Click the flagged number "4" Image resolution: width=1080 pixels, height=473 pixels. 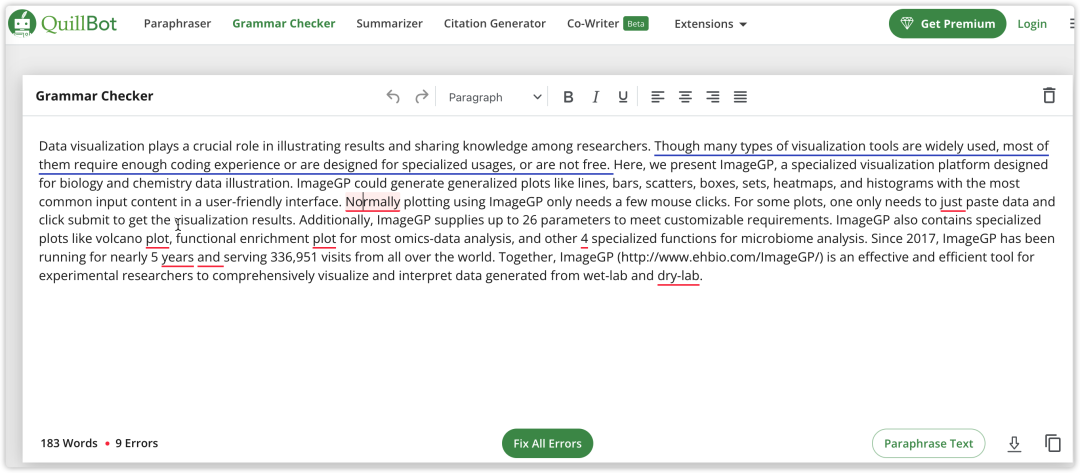tap(584, 239)
